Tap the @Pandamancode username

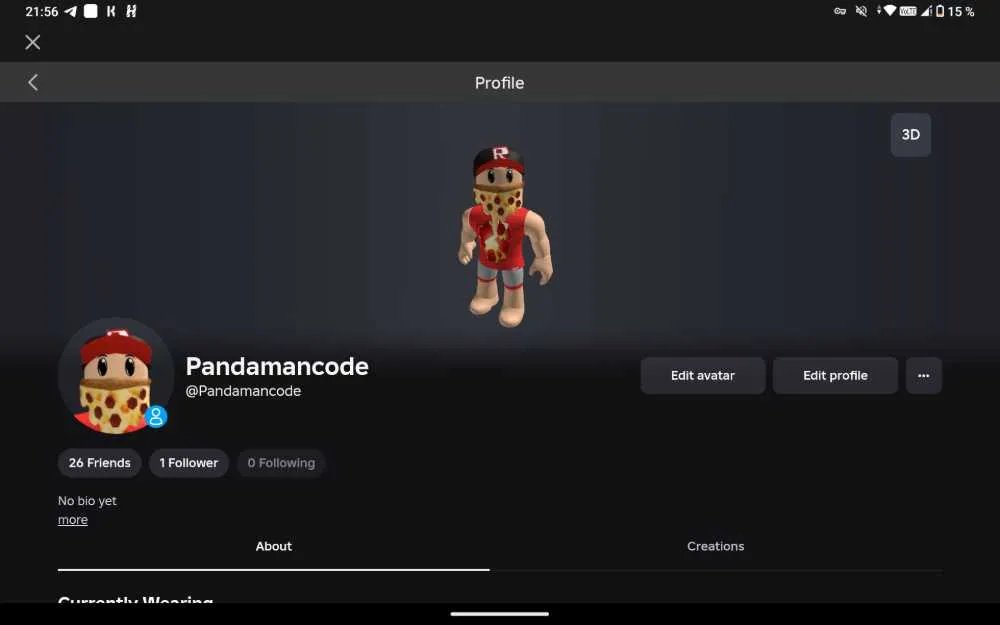click(243, 391)
